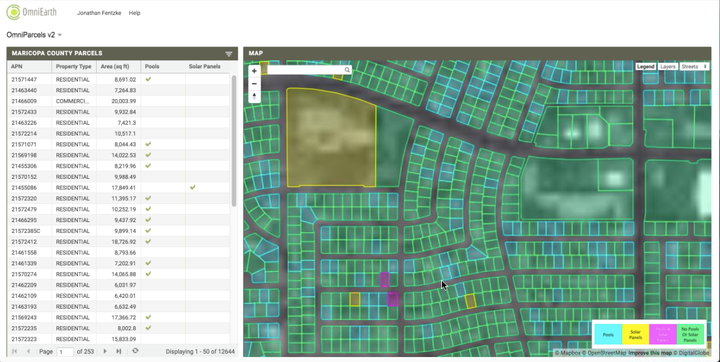Open the parcels table filter icon
The width and height of the screenshot is (720, 362).
pyautogui.click(x=229, y=54)
